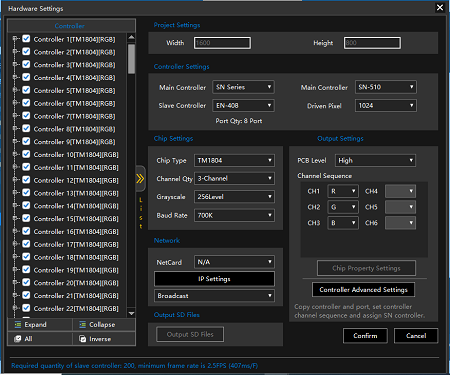
Task: Disable the Controller 20 checkbox
Action: pyautogui.click(x=26, y=283)
